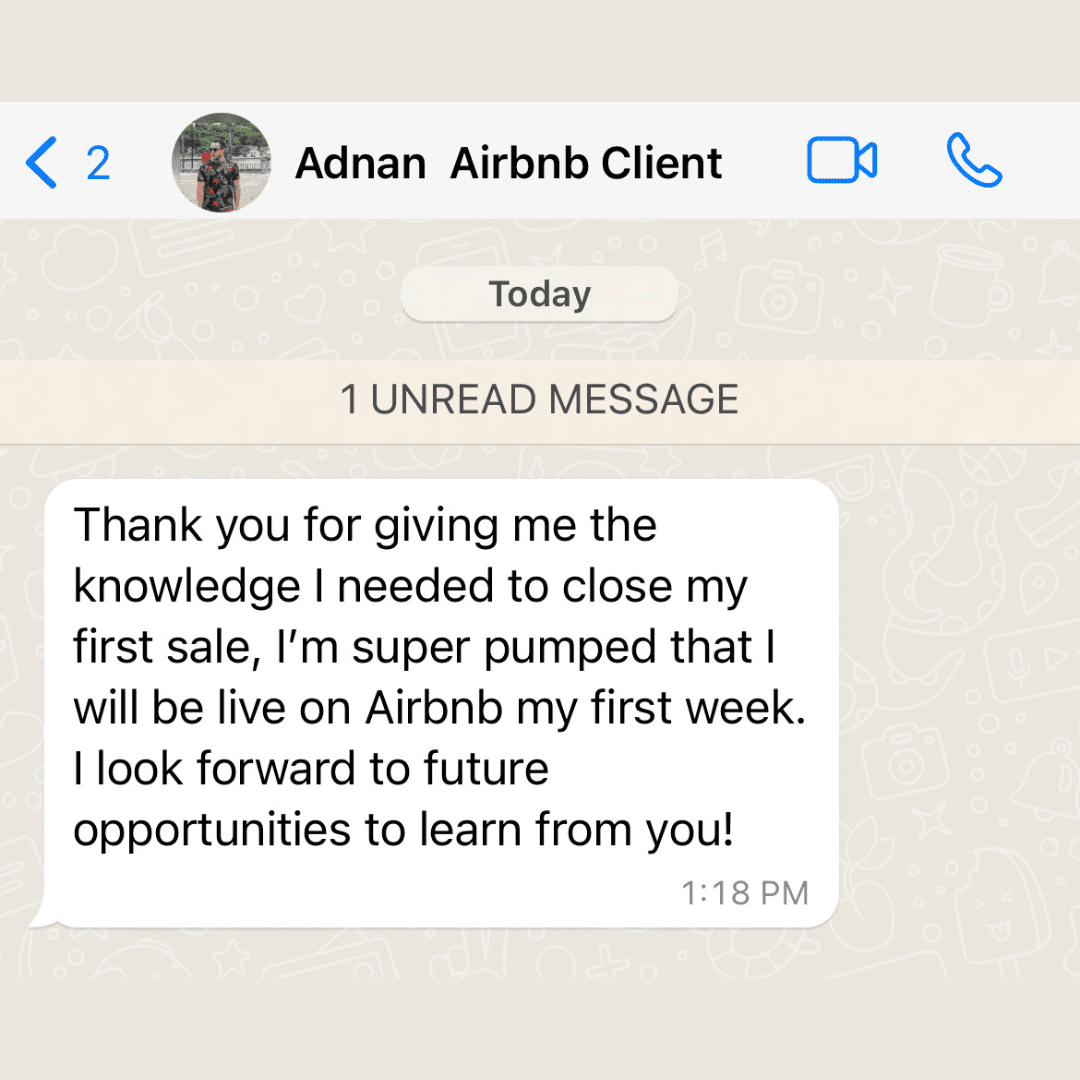Tap the line "Thank you for giving me the"

[365, 526]
